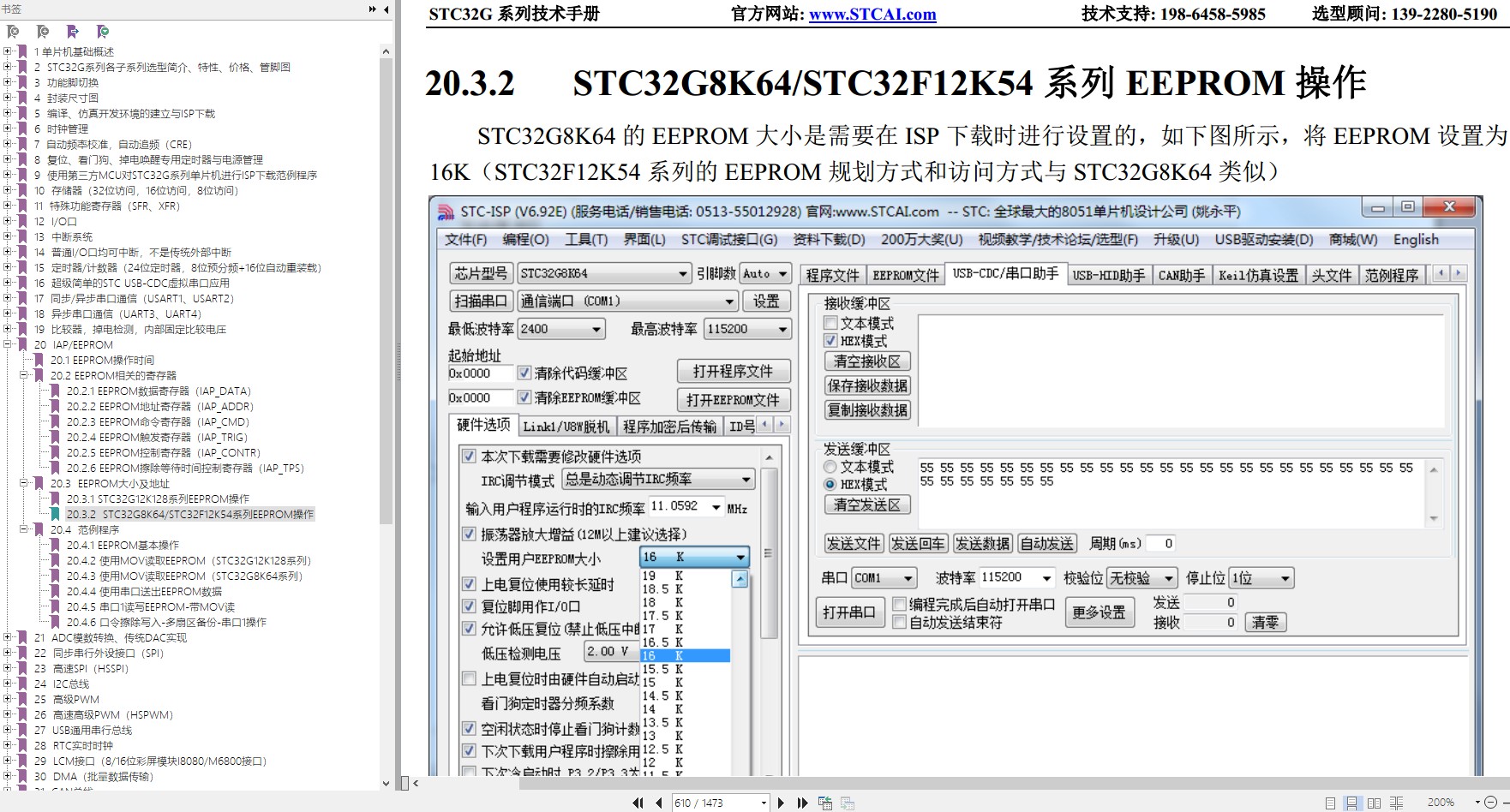Click bookmark icon beside 12 I/O口
1510x812 pixels.
tap(22, 221)
